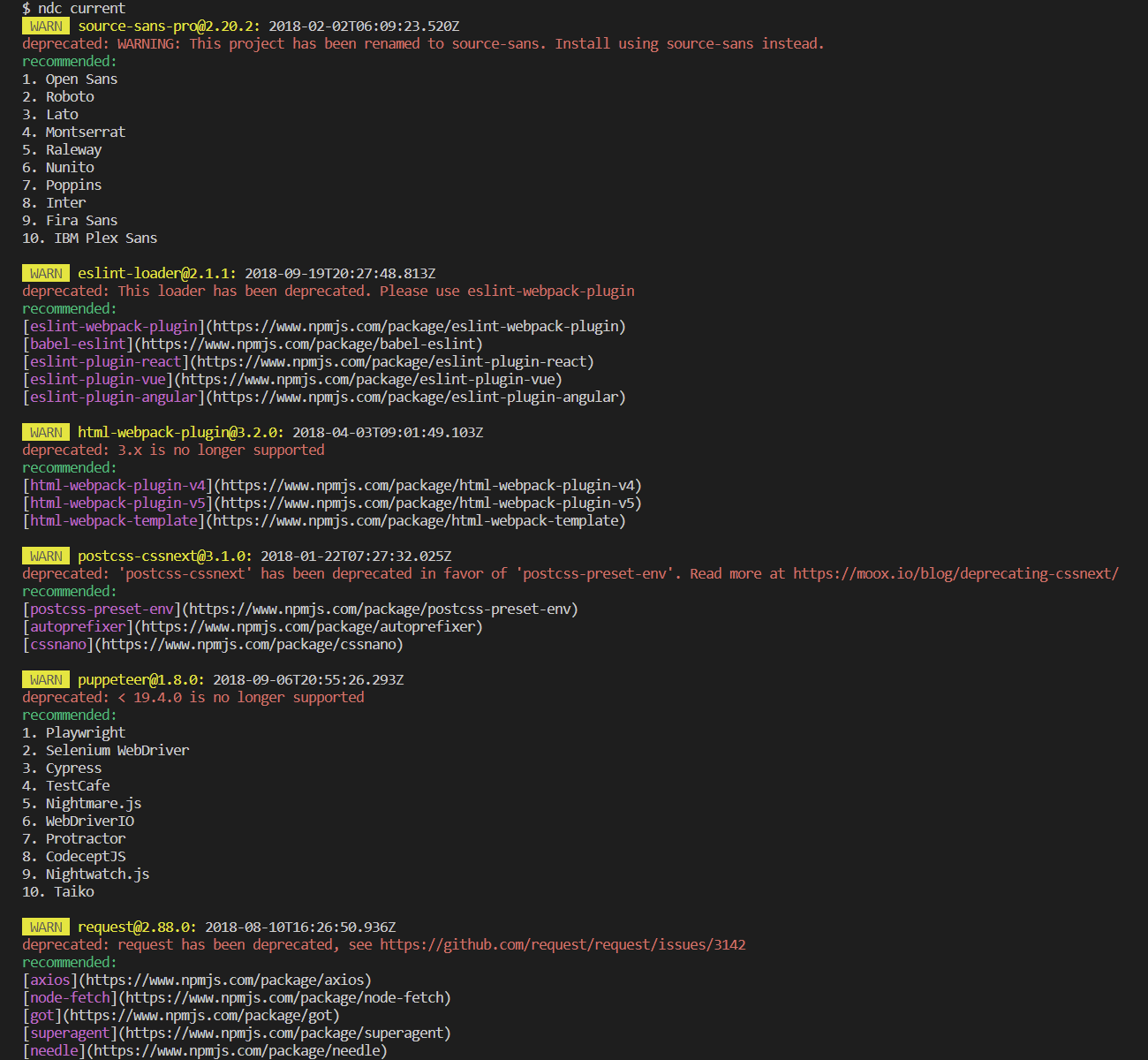Image resolution: width=1148 pixels, height=1060 pixels.
Task: Click the puppeteer@1.8.0 package name
Action: pos(141,680)
